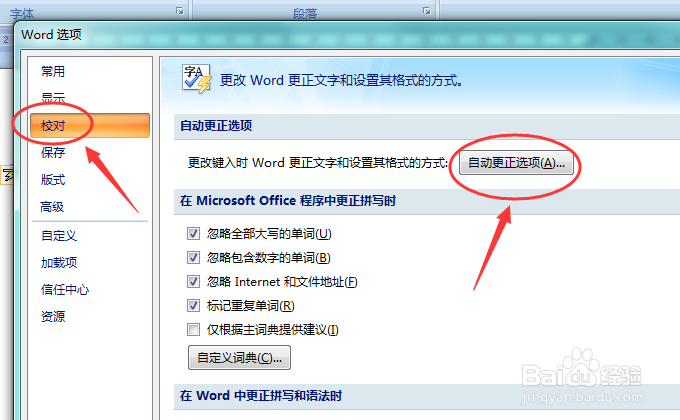Click the proofing 字A checkmark icon
The width and height of the screenshot is (680, 420).
point(196,79)
